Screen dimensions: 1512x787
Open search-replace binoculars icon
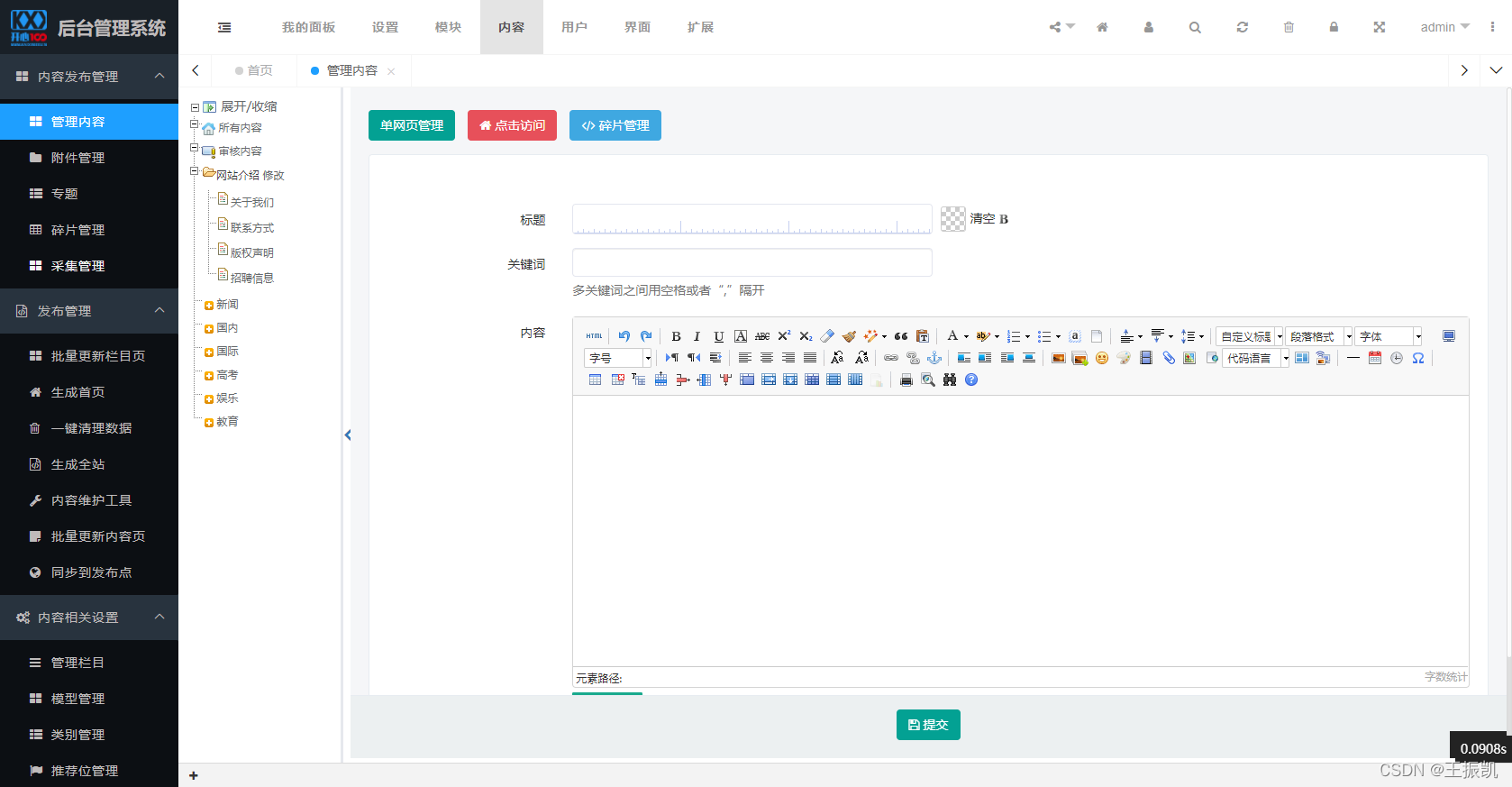point(950,380)
